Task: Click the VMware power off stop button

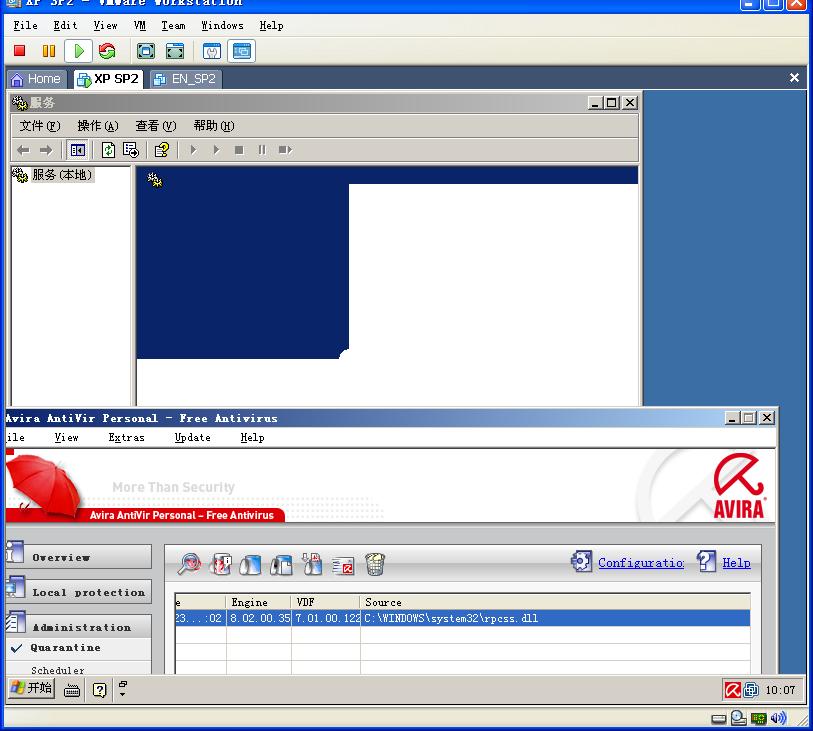Action: pos(20,51)
